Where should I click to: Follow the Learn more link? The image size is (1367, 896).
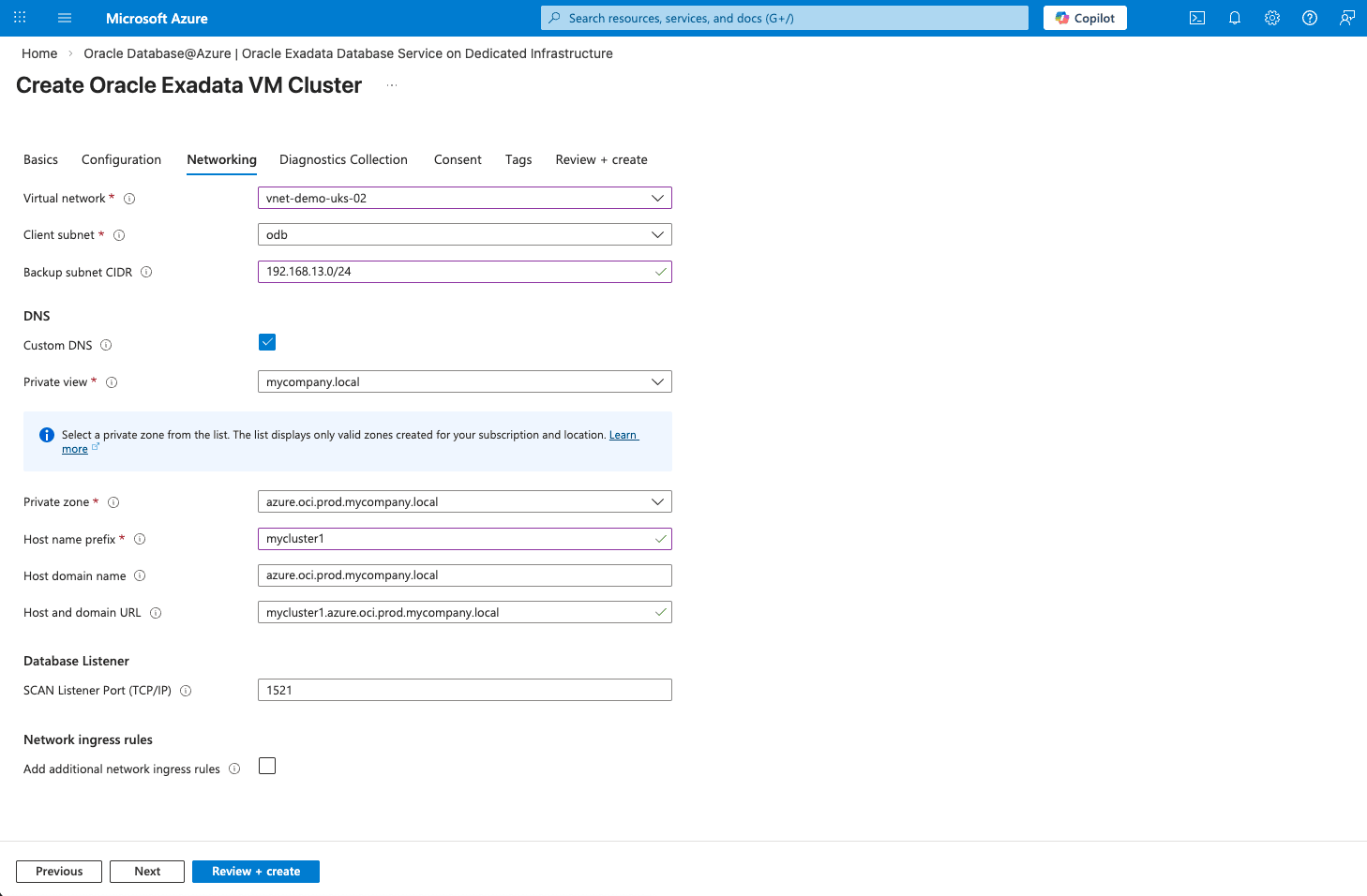click(623, 434)
